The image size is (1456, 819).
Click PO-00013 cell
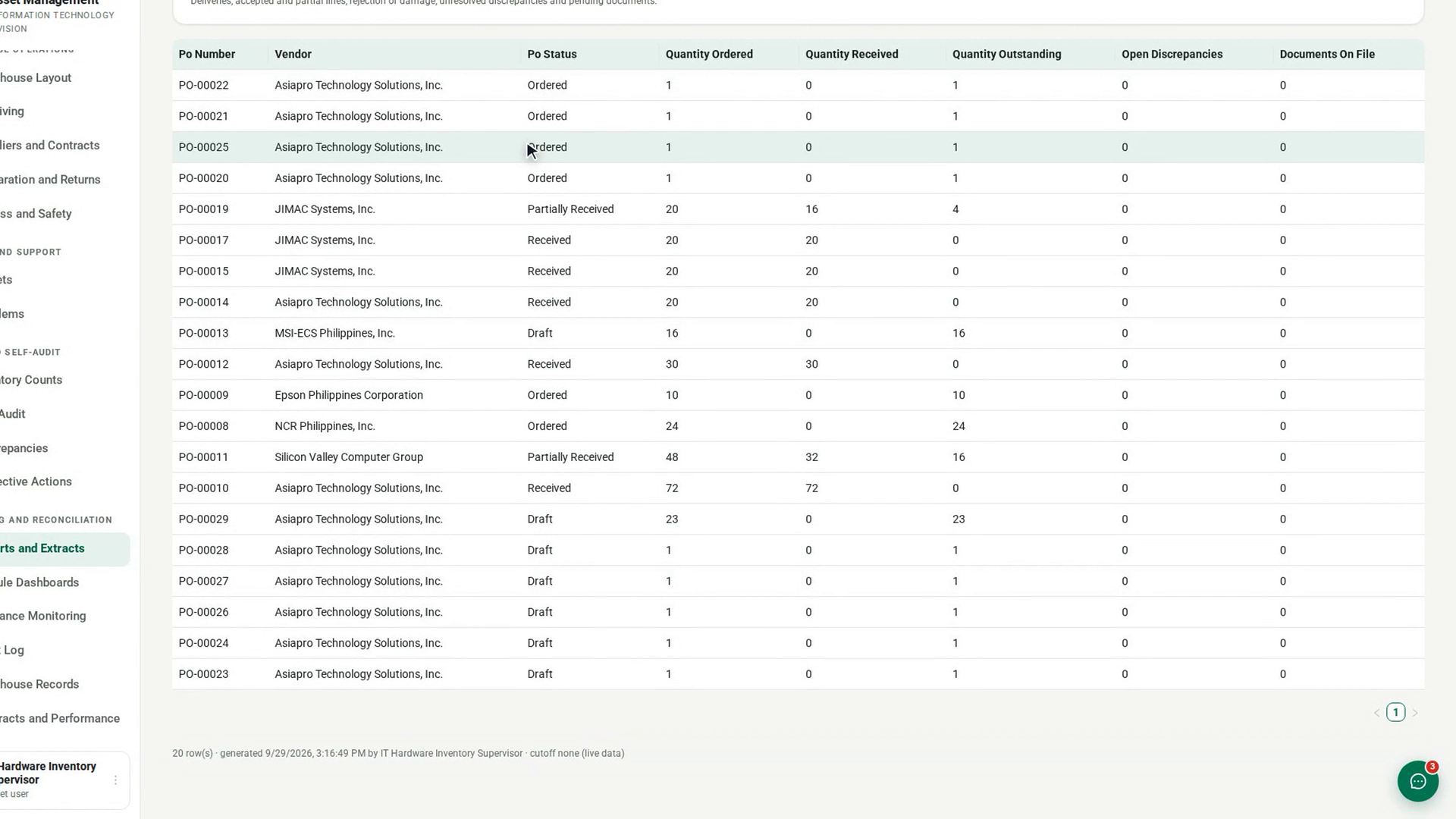[203, 334]
